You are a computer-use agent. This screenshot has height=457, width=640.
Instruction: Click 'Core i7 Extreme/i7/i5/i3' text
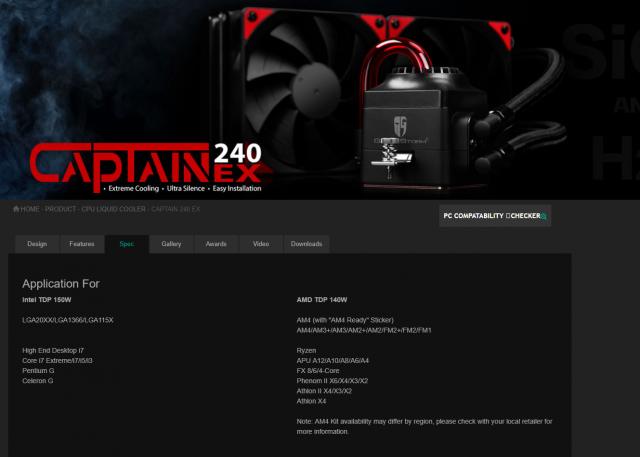tap(57, 361)
